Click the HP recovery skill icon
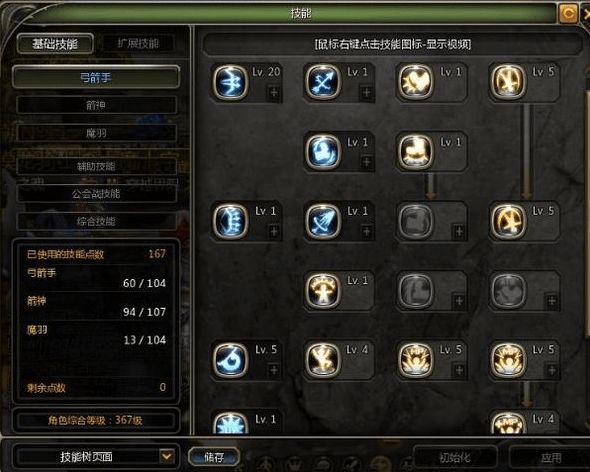 coord(415,359)
